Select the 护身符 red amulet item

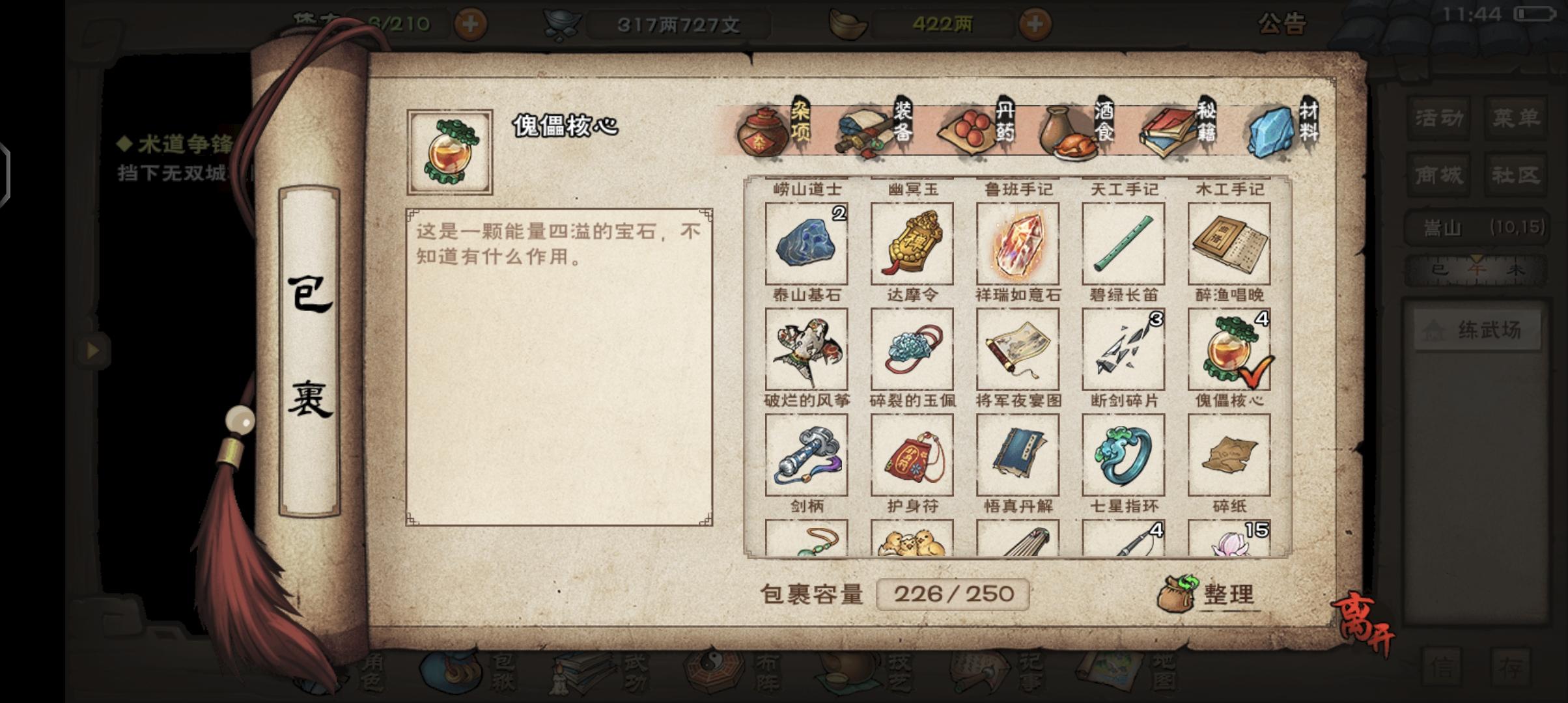[x=912, y=454]
